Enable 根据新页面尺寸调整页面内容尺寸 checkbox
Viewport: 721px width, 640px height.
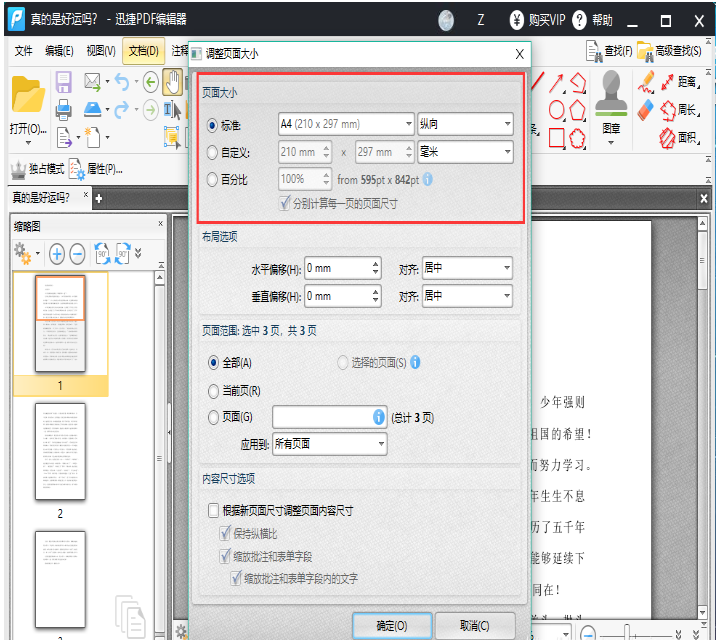213,510
